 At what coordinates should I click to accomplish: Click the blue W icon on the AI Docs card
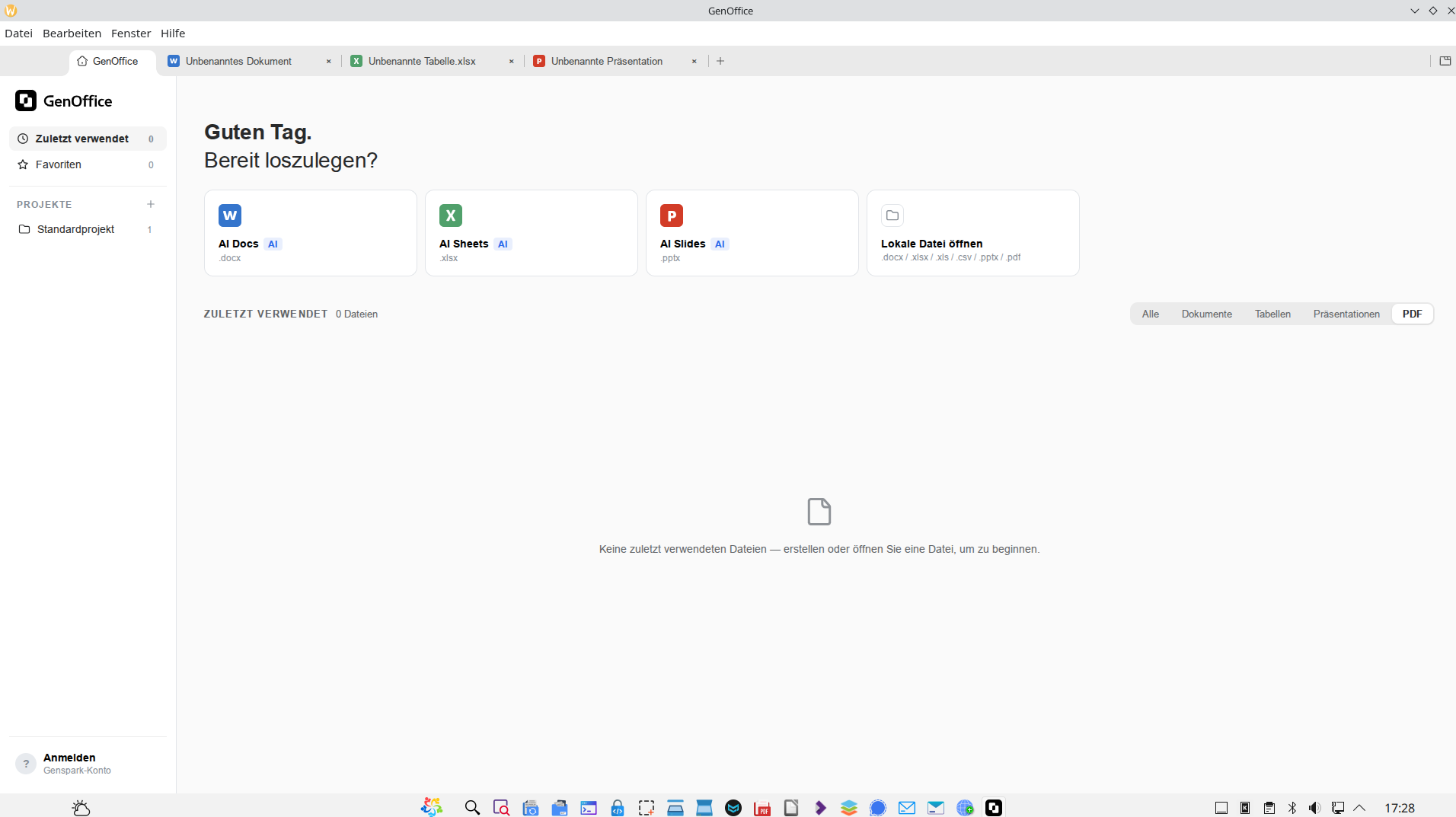click(230, 215)
